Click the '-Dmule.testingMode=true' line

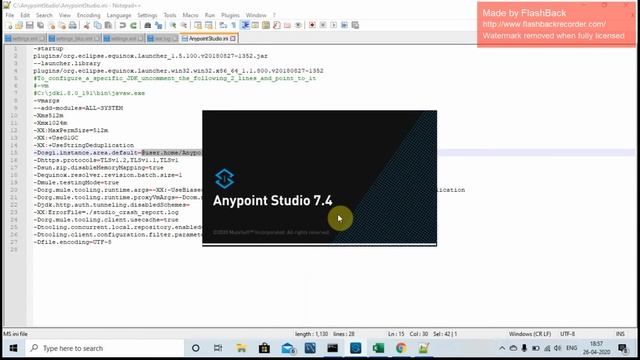[x=76, y=182]
